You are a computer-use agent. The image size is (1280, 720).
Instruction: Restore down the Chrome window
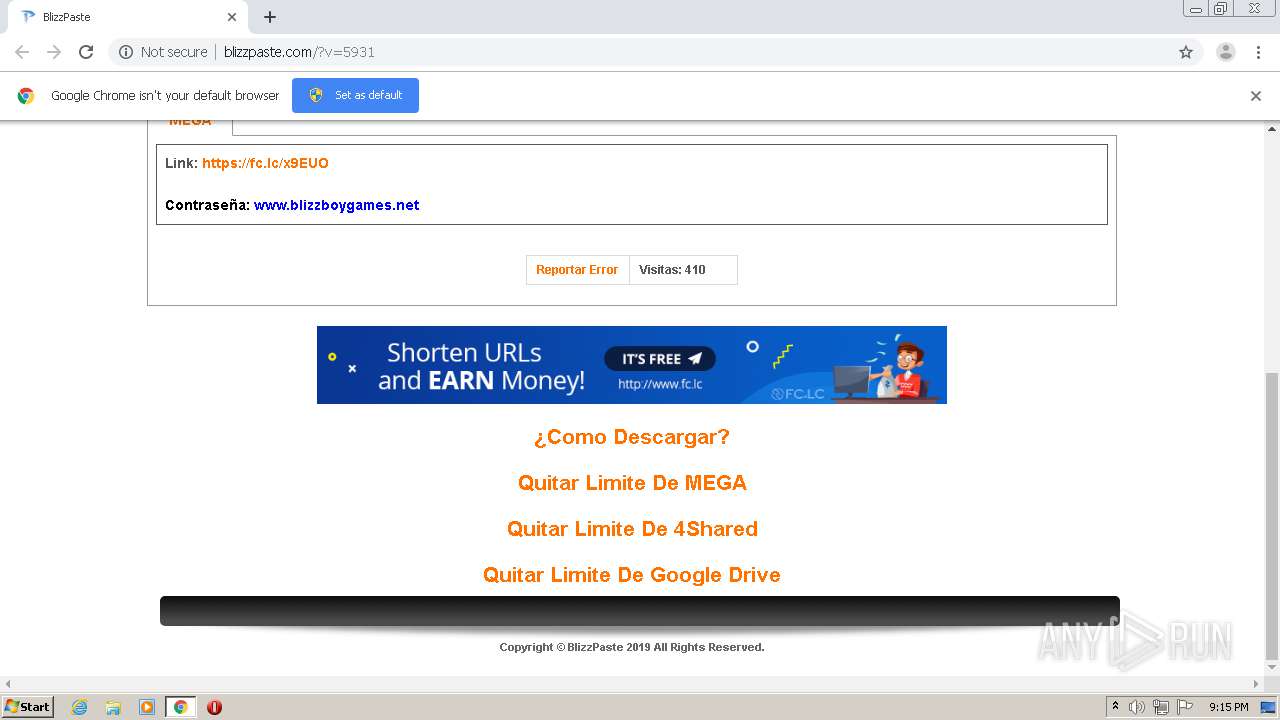[1221, 9]
